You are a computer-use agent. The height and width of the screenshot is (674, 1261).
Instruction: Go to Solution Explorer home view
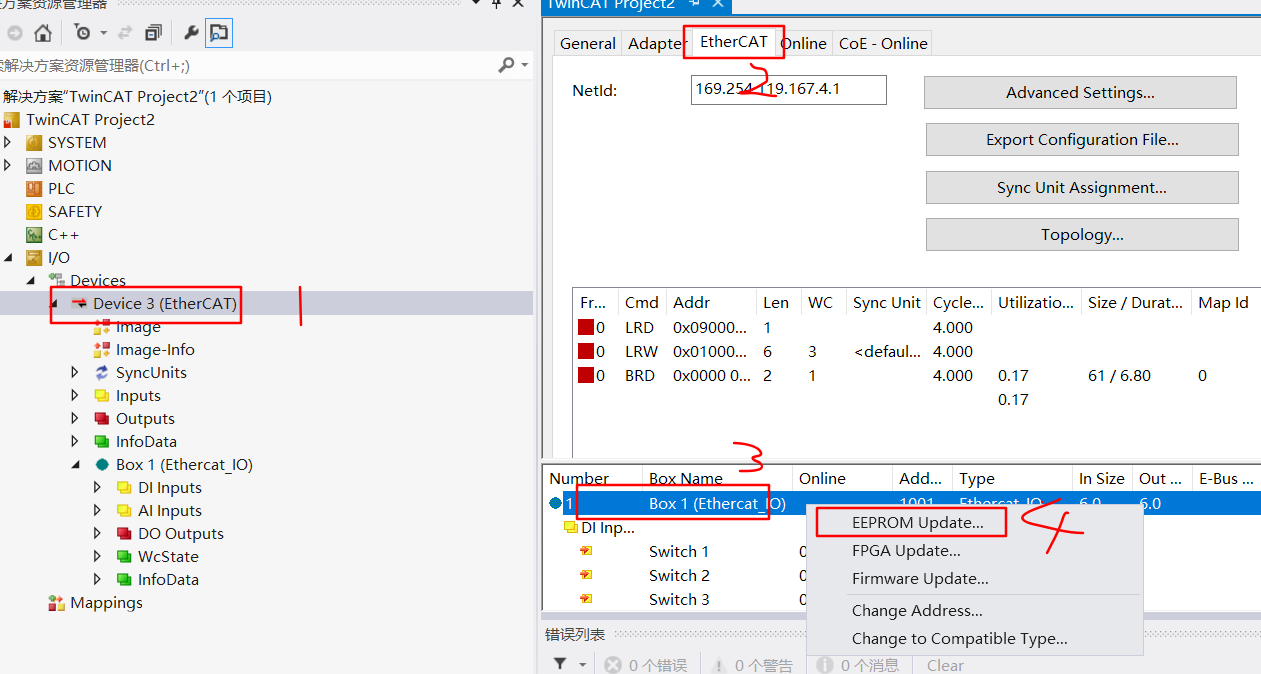click(43, 33)
